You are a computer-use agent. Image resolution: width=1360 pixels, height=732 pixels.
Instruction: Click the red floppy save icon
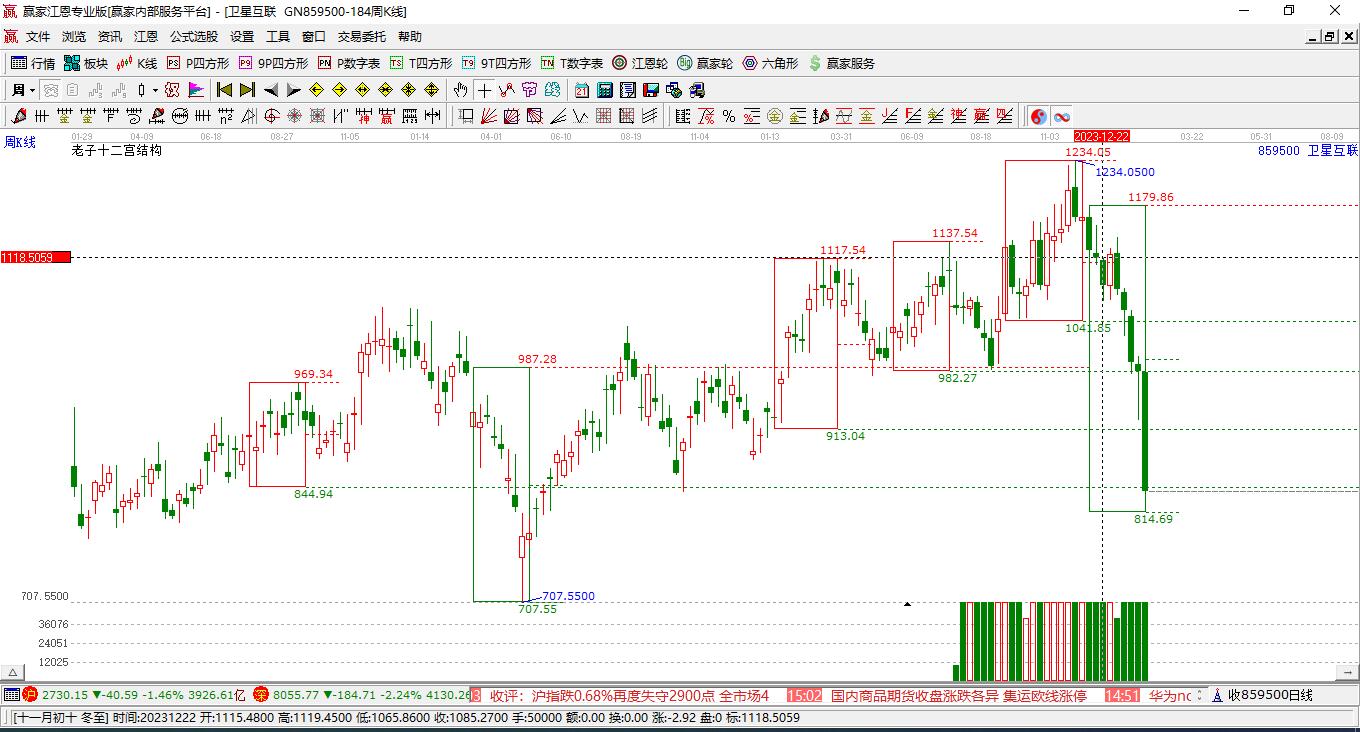(651, 90)
